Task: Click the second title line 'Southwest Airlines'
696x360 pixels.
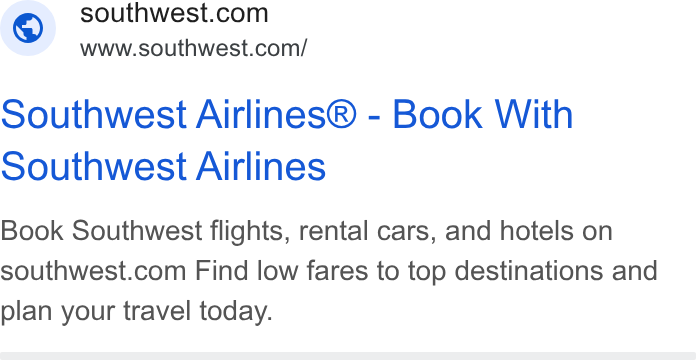Action: pyautogui.click(x=163, y=166)
